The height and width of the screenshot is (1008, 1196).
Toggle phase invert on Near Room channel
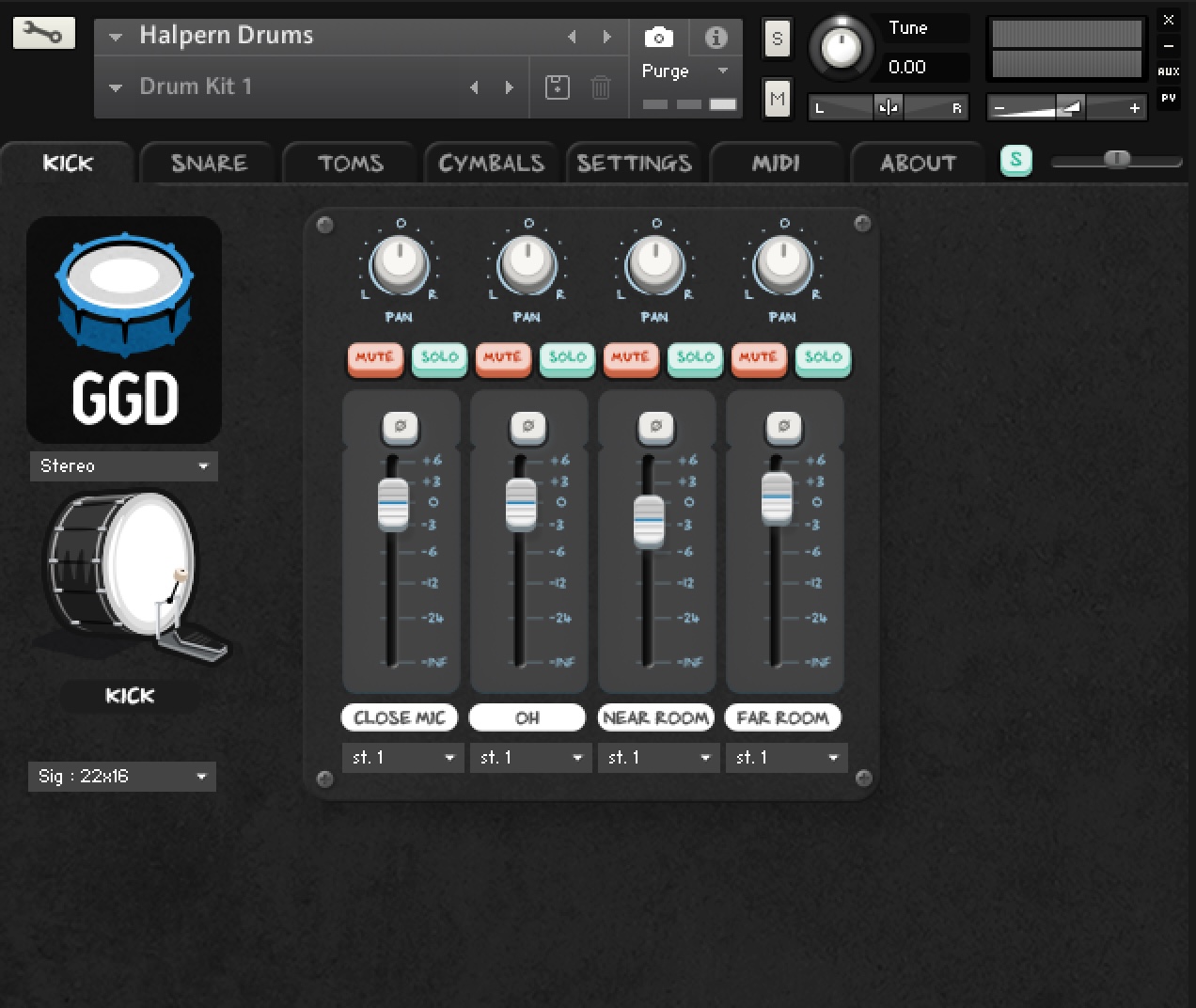(x=655, y=427)
